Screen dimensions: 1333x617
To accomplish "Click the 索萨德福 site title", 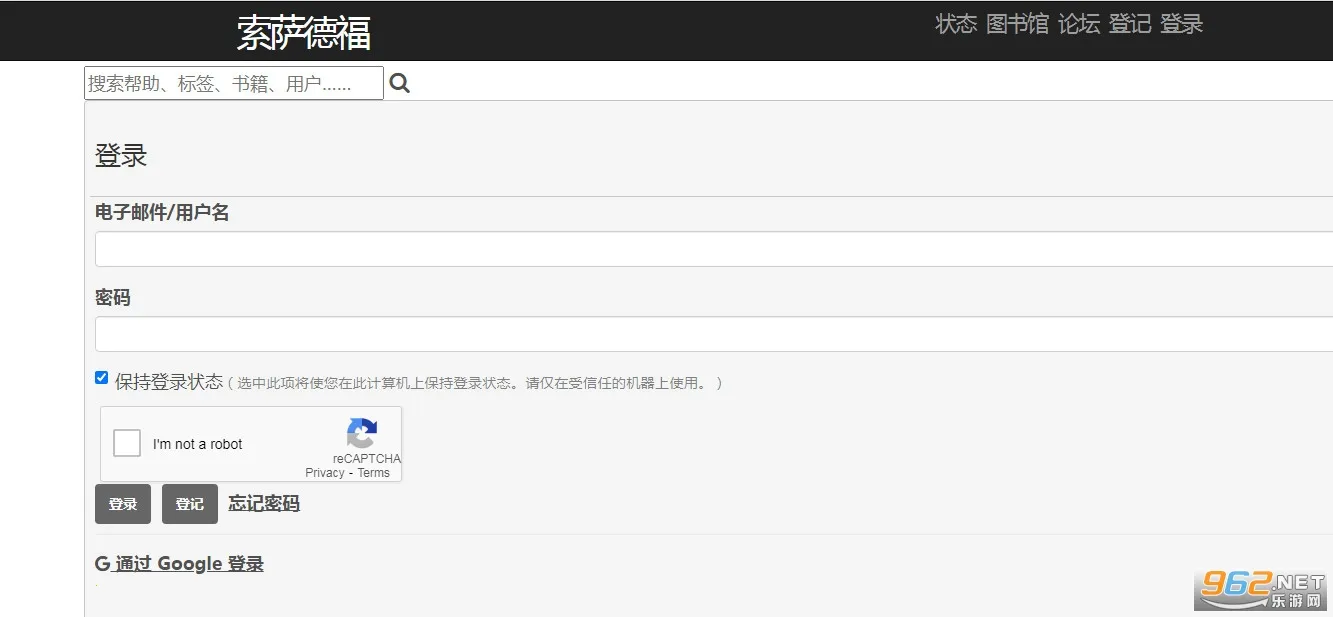I will 303,31.
